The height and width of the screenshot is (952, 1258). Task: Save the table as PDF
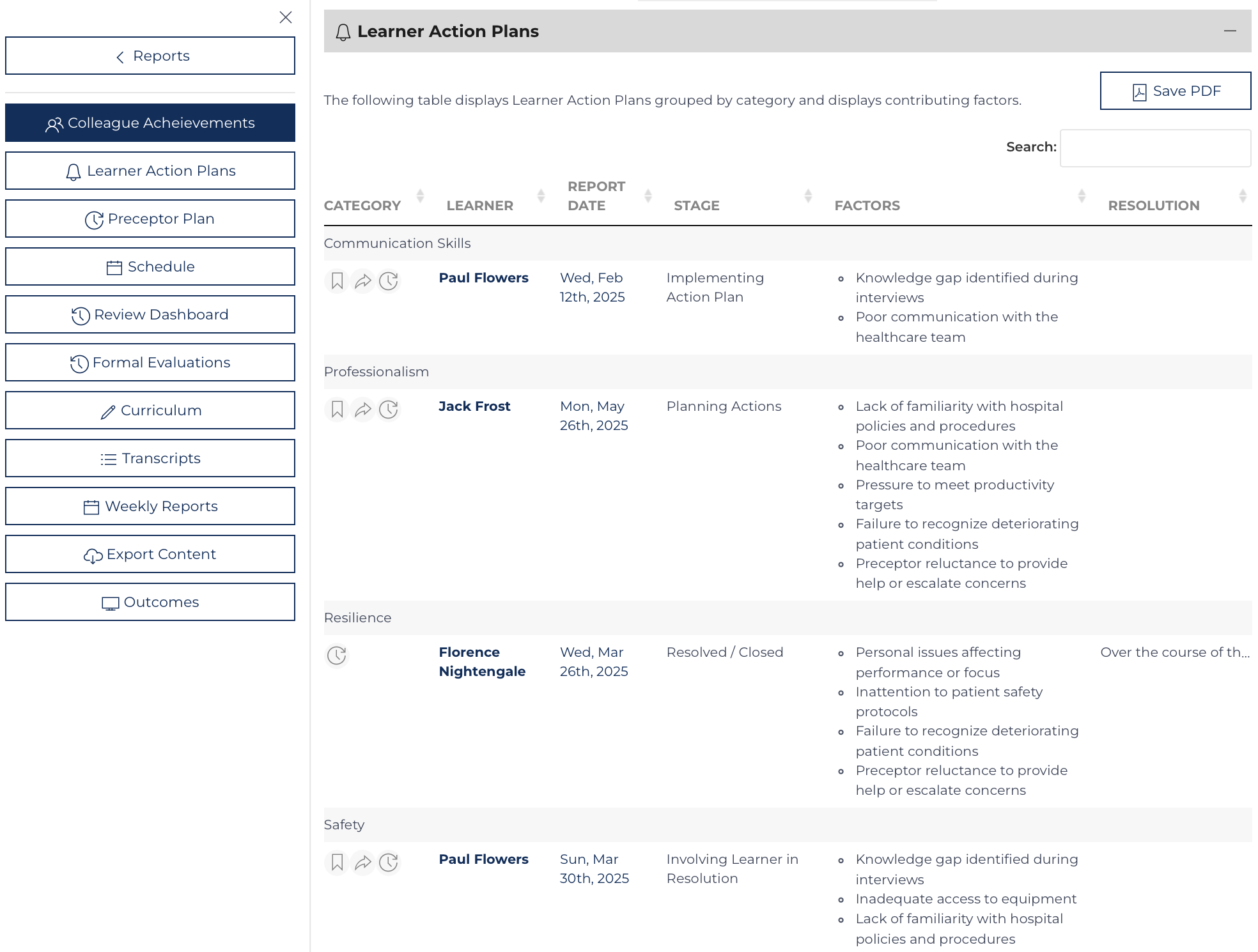(x=1176, y=91)
